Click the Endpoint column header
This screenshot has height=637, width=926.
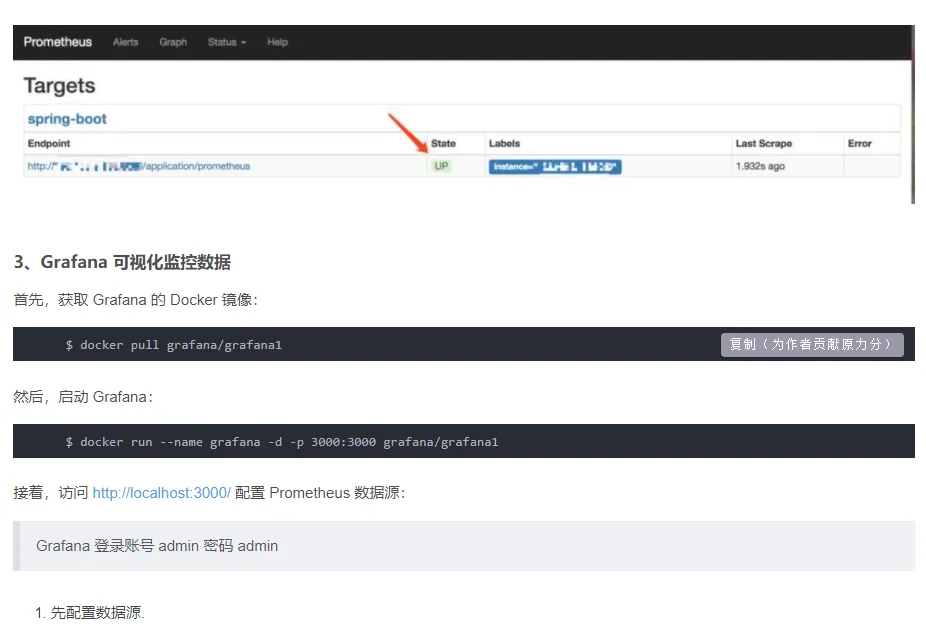tap(49, 143)
